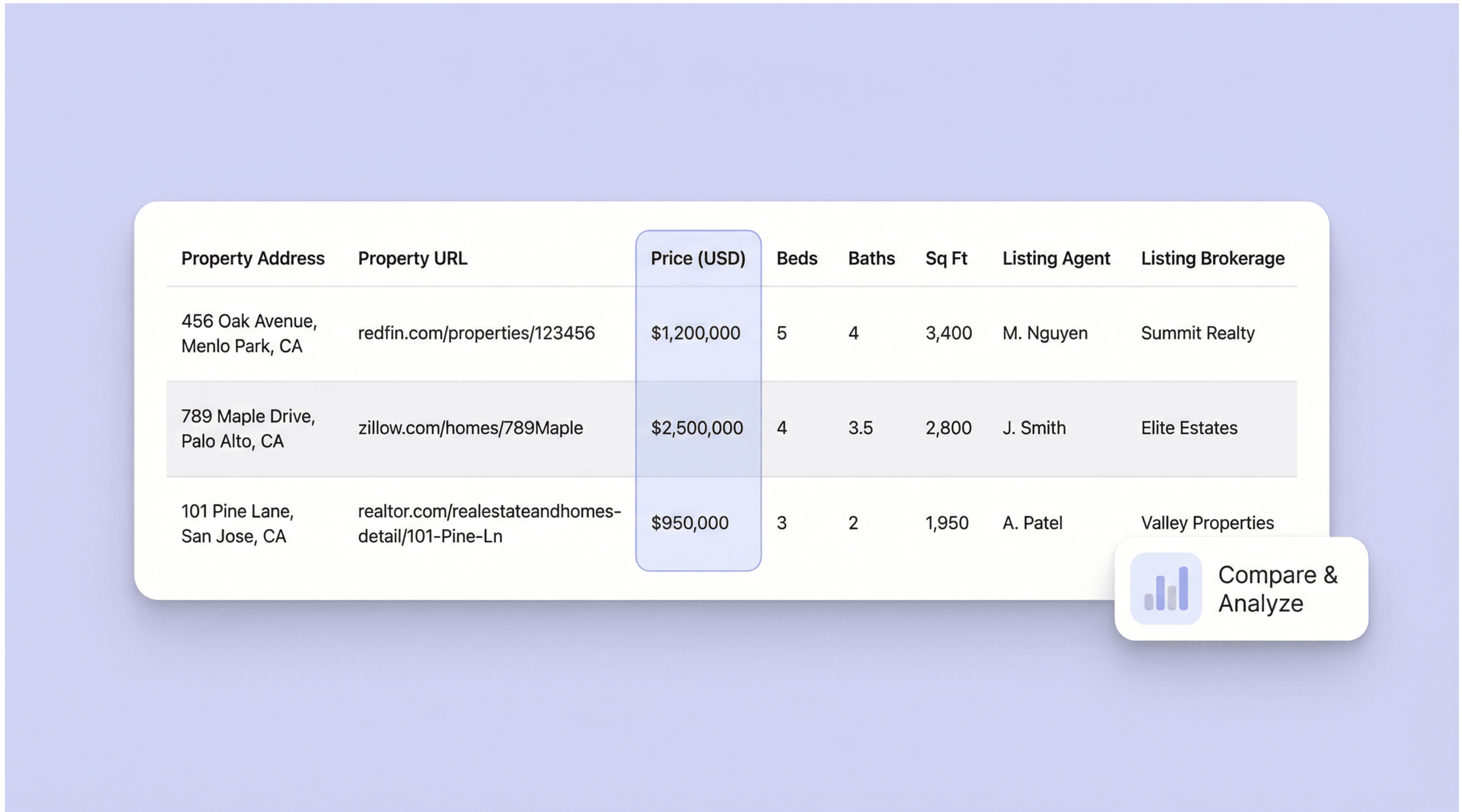
Task: Click the bar chart icon
Action: [1166, 589]
